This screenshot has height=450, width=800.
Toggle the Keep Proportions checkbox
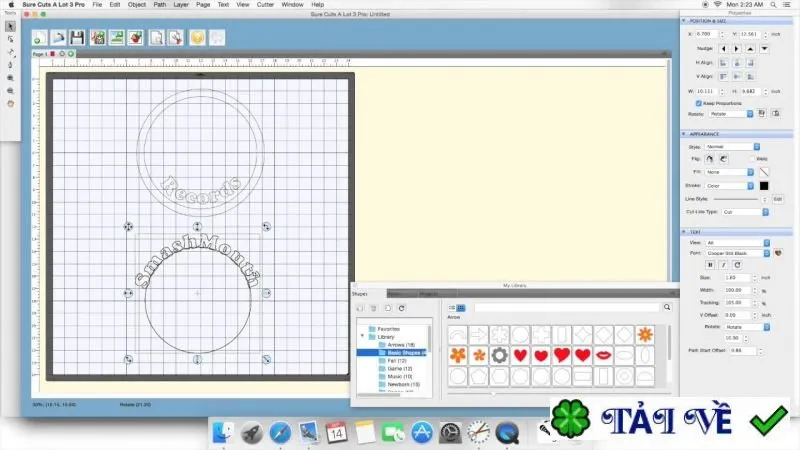point(698,103)
